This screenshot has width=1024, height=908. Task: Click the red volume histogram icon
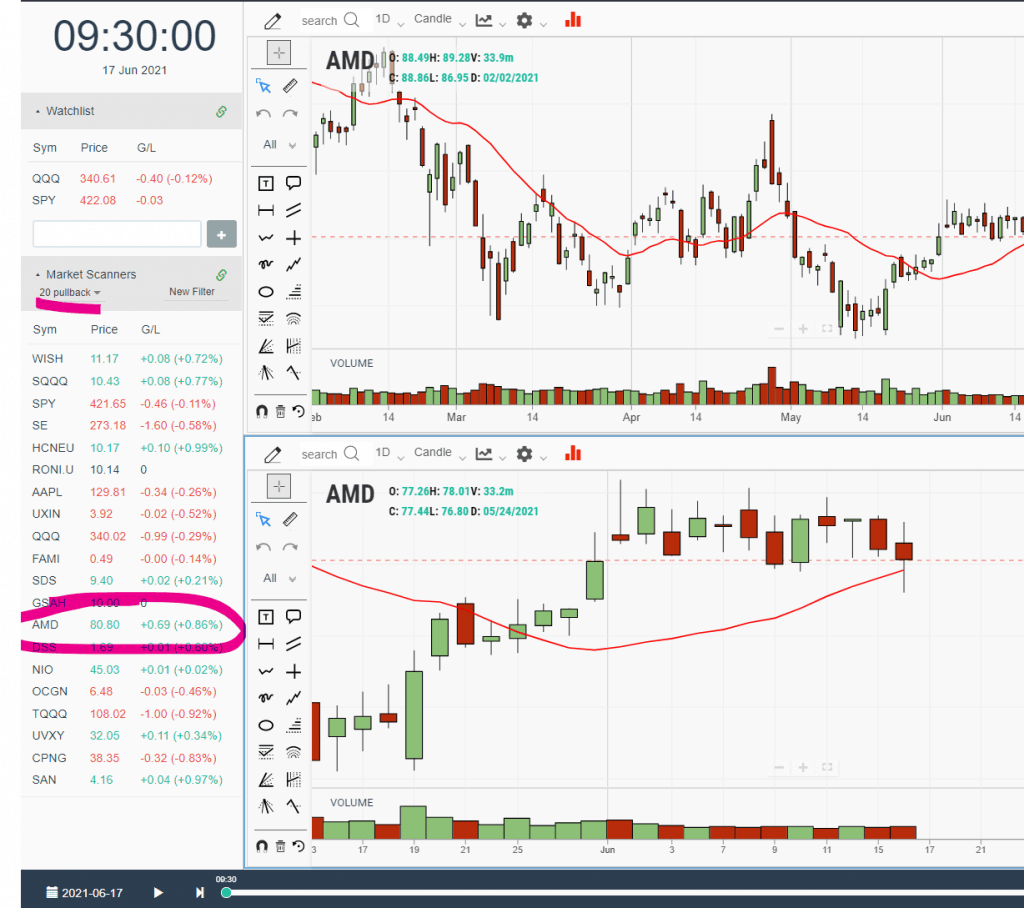click(x=573, y=19)
